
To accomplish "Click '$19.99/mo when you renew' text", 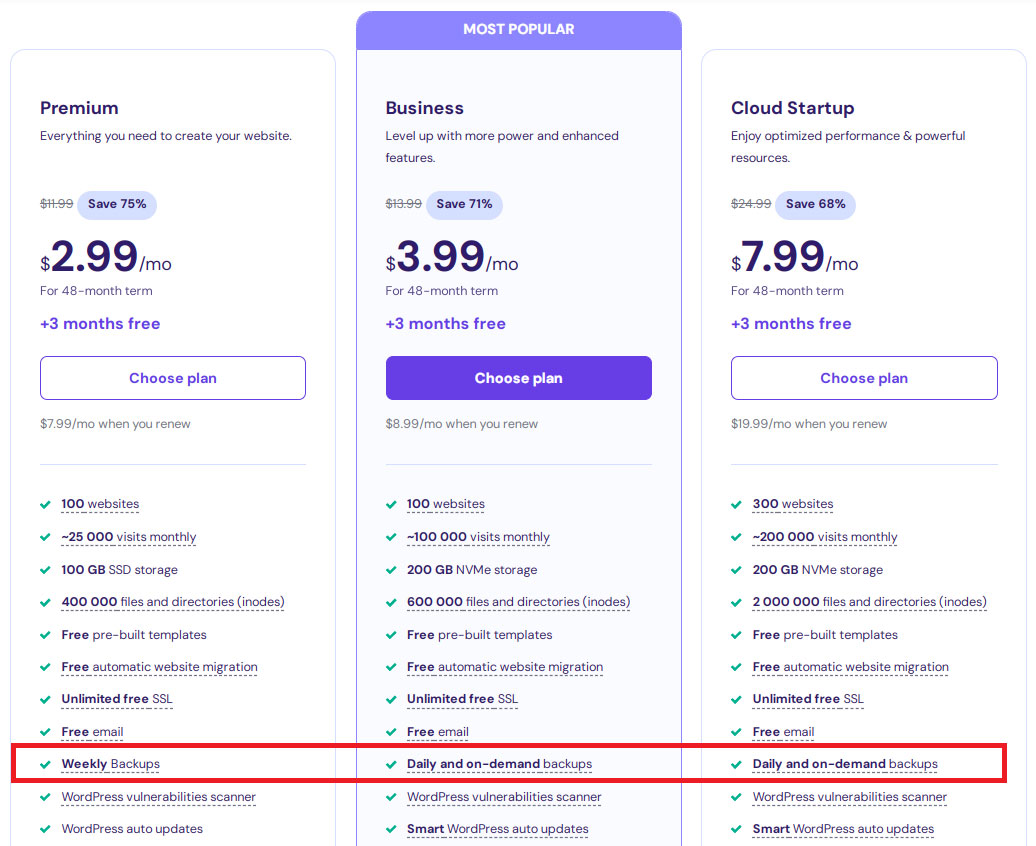I will click(x=809, y=424).
